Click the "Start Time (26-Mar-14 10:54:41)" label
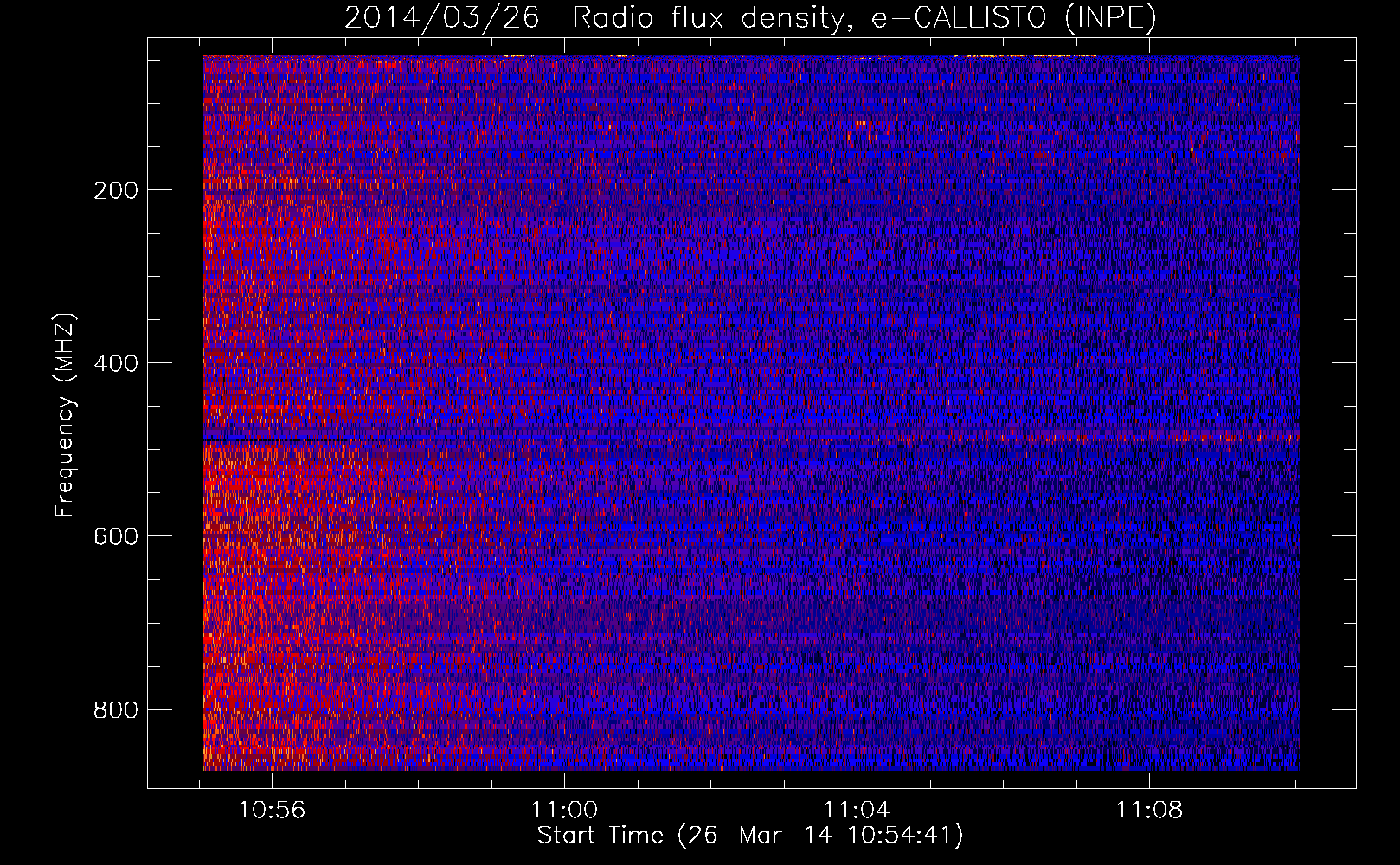This screenshot has height=865, width=1400. (x=750, y=836)
